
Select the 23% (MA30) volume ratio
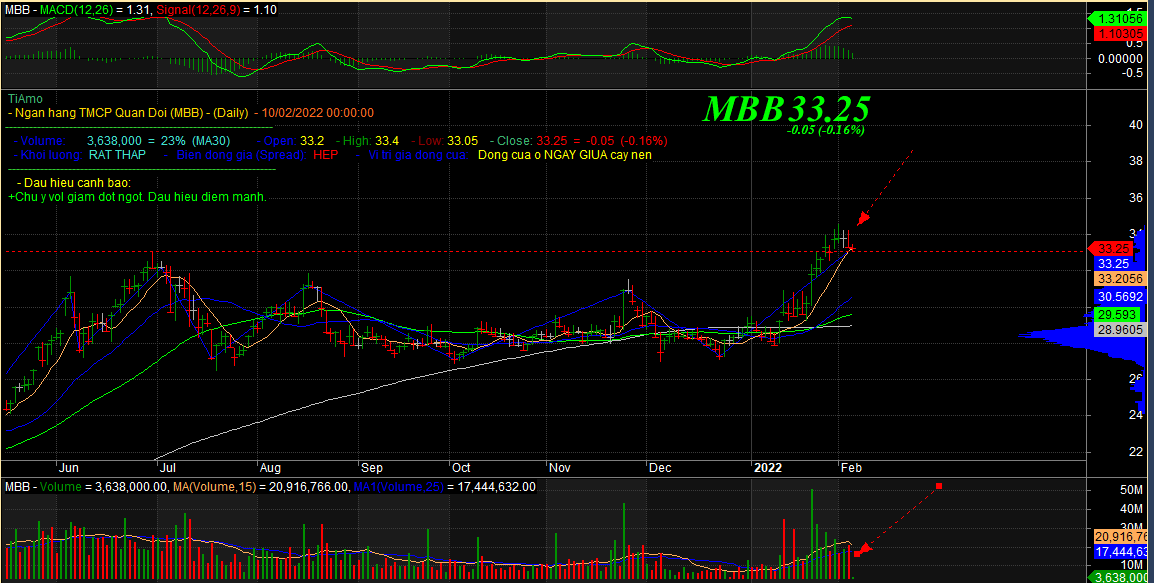194,141
